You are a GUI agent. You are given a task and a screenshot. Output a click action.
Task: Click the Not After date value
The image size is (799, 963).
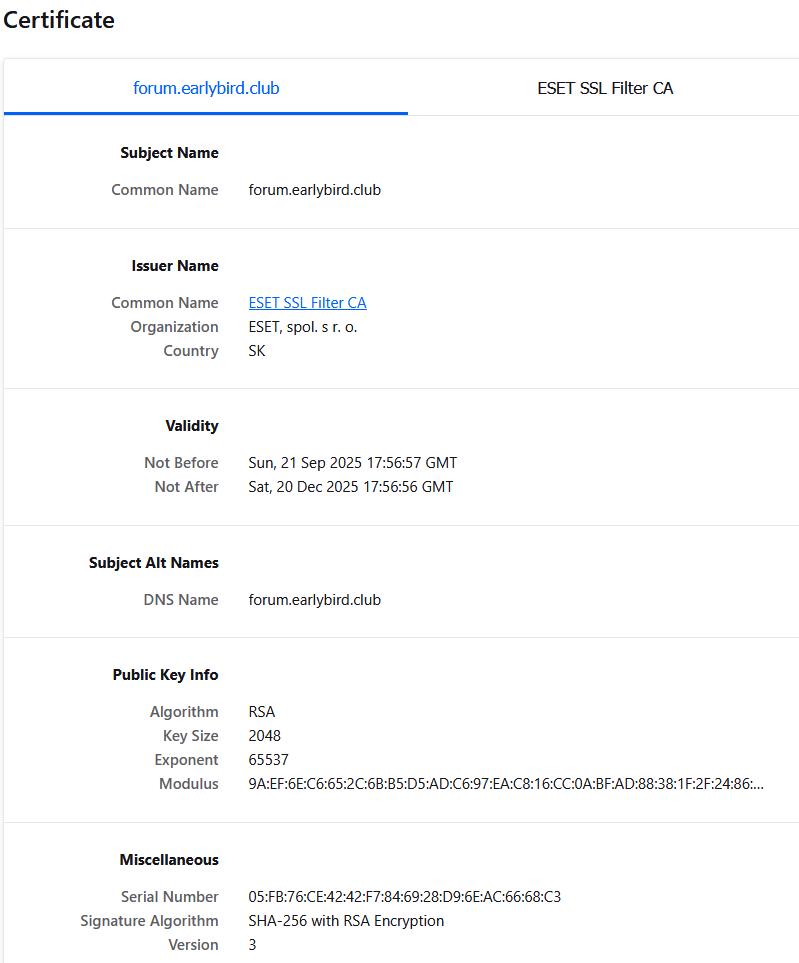pyautogui.click(x=350, y=487)
